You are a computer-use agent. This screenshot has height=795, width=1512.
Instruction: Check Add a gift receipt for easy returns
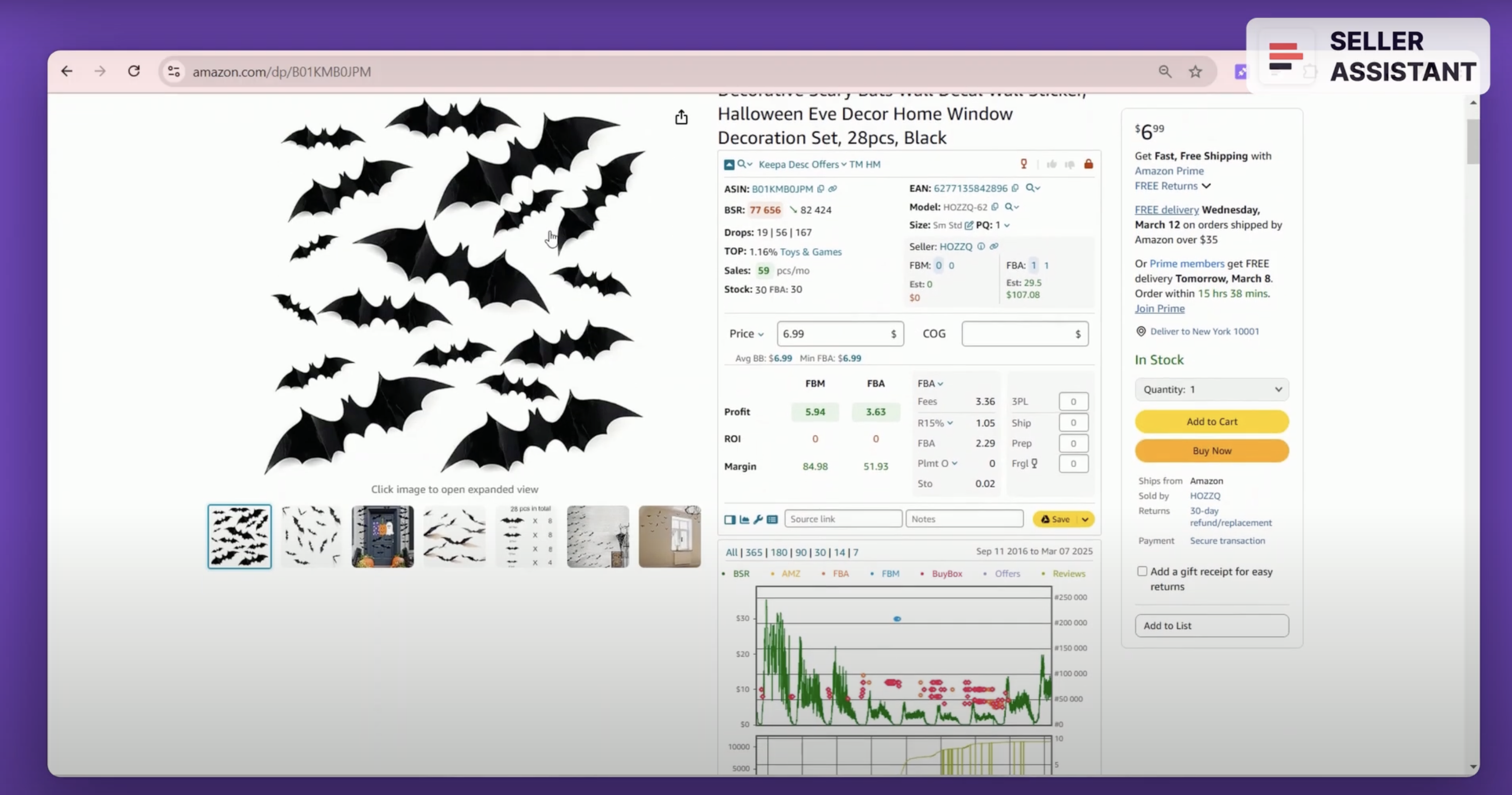coord(1142,571)
